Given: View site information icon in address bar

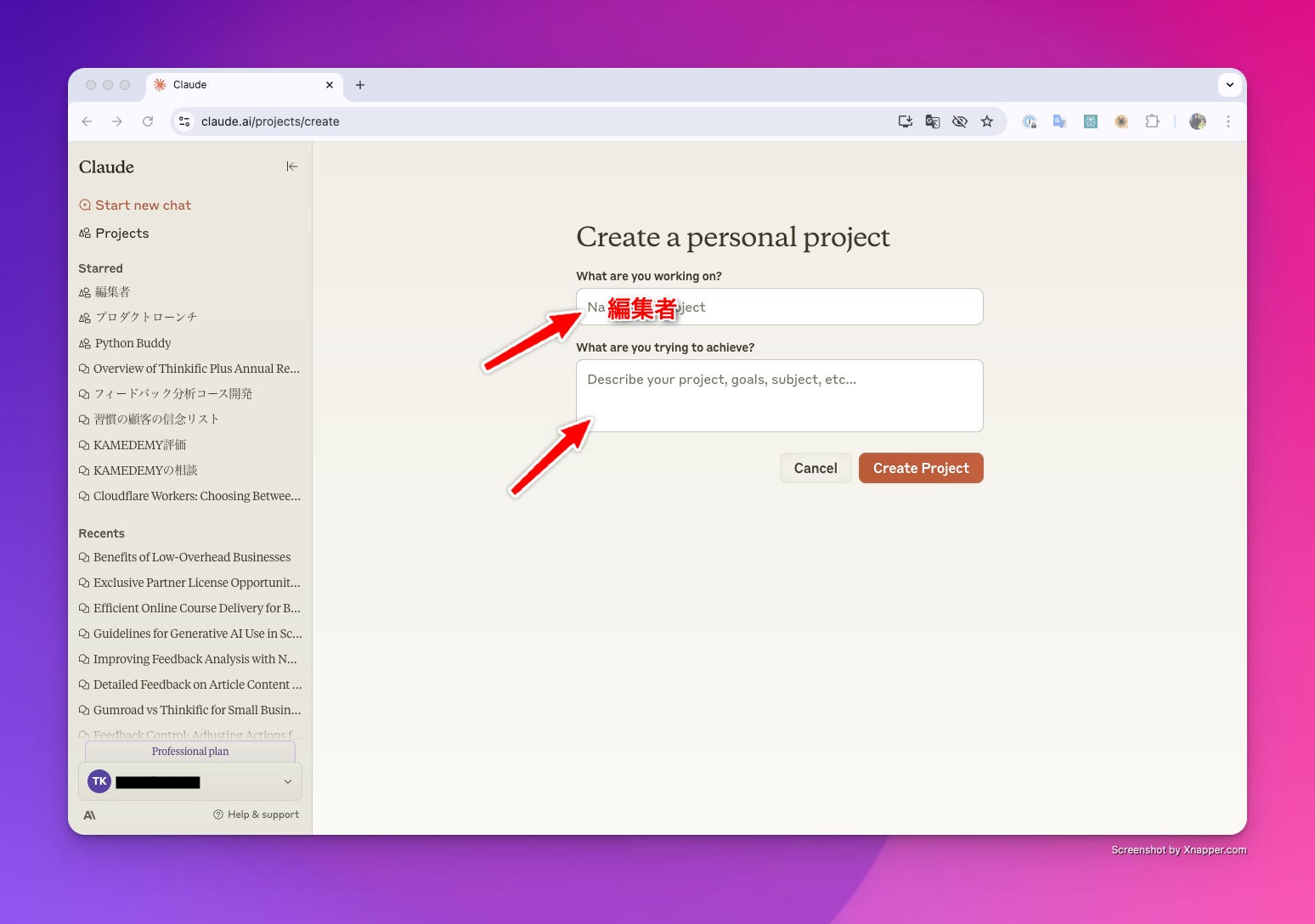Looking at the screenshot, I should pos(184,121).
